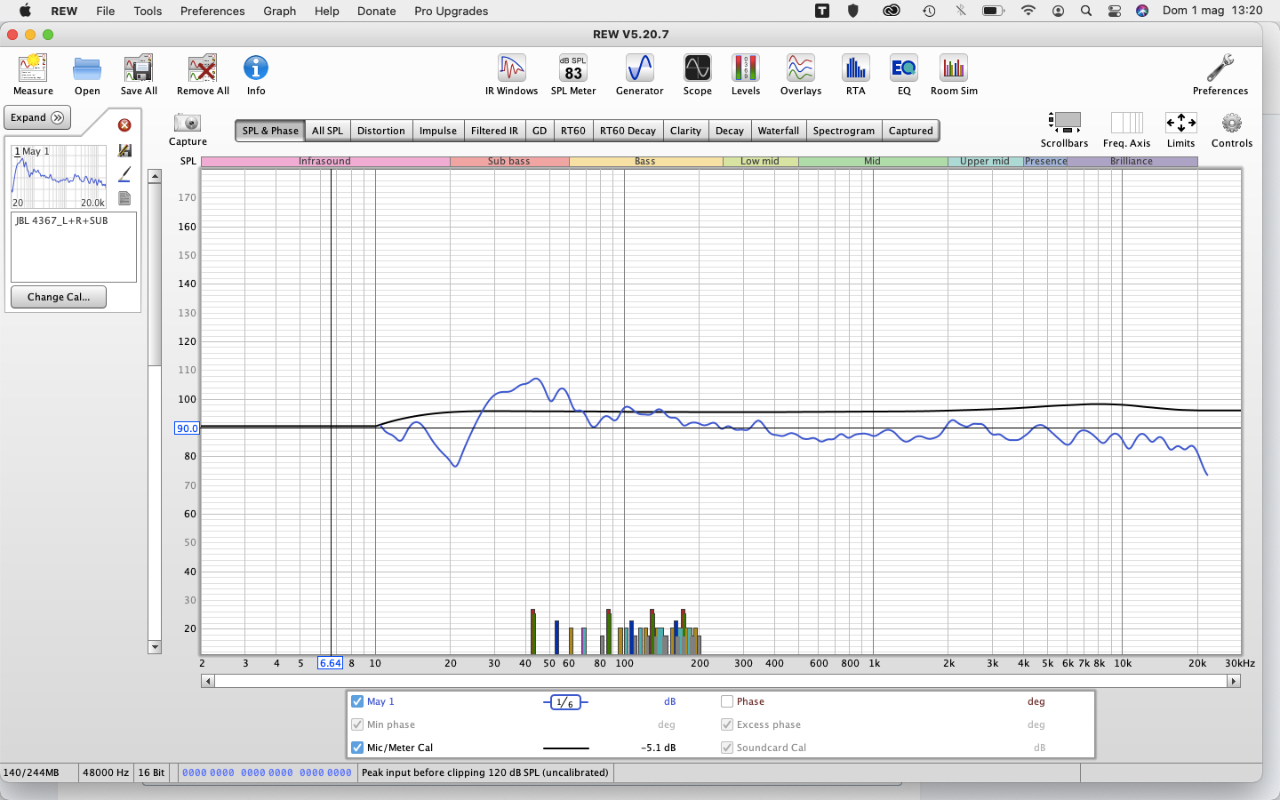Open the GD tab
1280x800 pixels.
pyautogui.click(x=539, y=130)
